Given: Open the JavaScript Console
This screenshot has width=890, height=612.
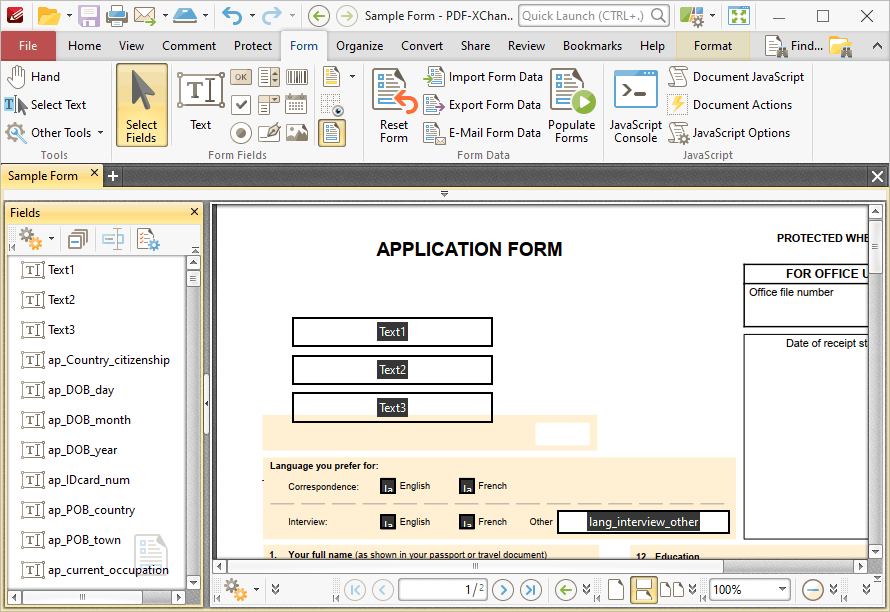Looking at the screenshot, I should click(x=636, y=105).
